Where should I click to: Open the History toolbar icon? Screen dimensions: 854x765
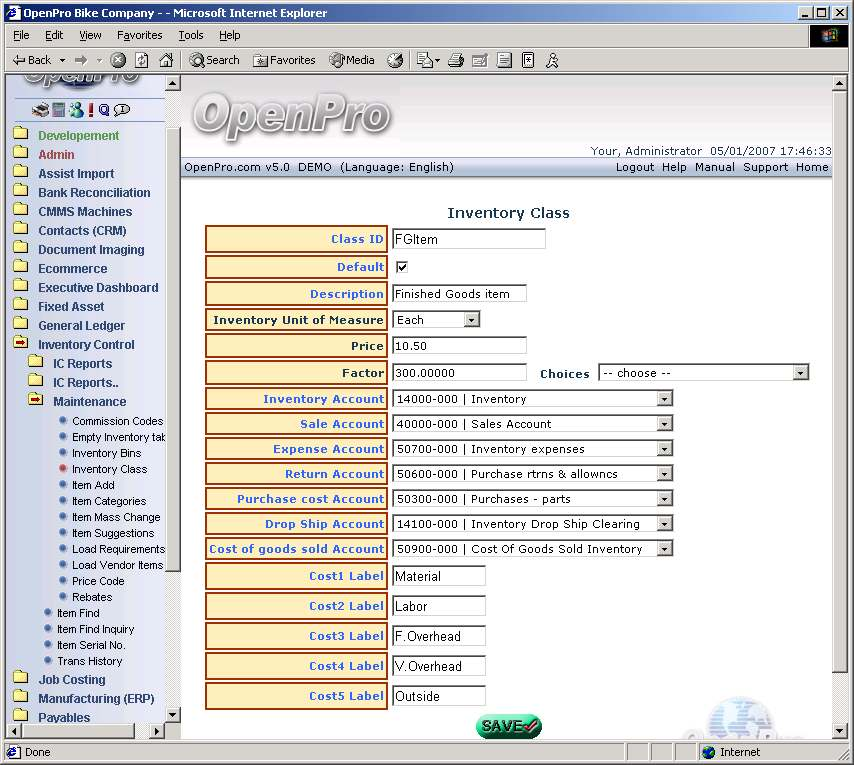click(395, 60)
